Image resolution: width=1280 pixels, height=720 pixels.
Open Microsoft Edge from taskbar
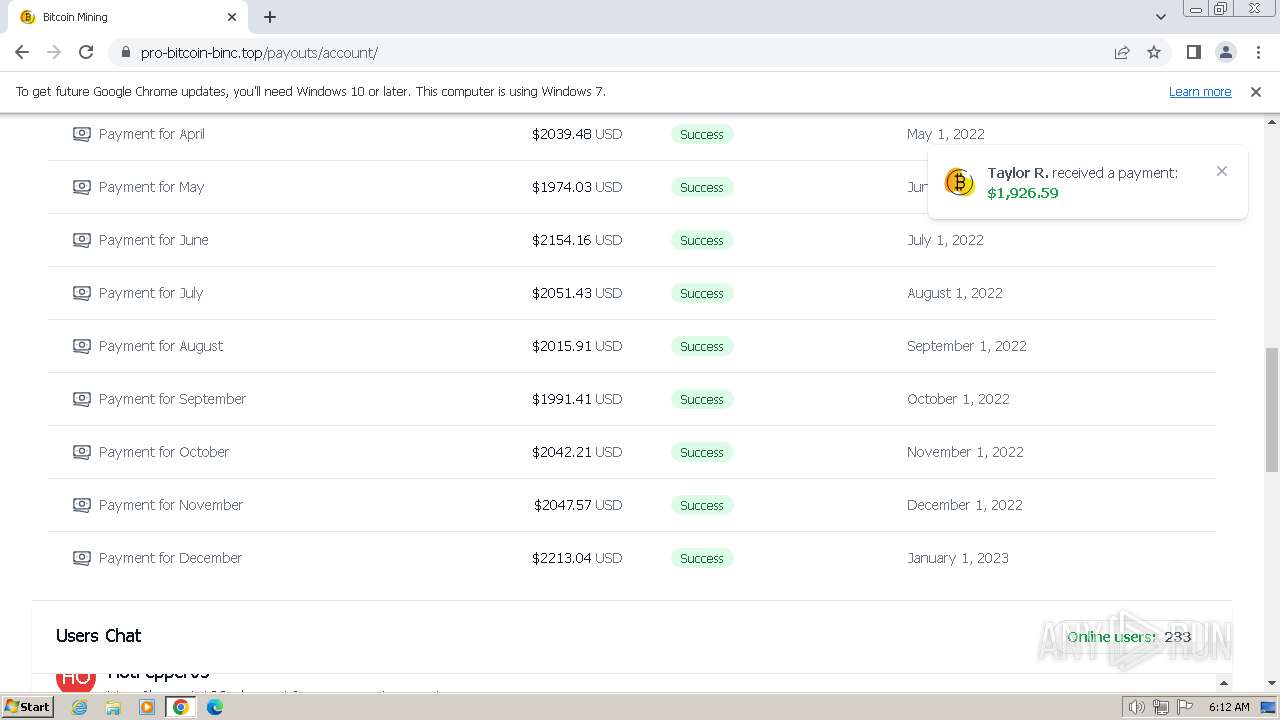(x=215, y=707)
